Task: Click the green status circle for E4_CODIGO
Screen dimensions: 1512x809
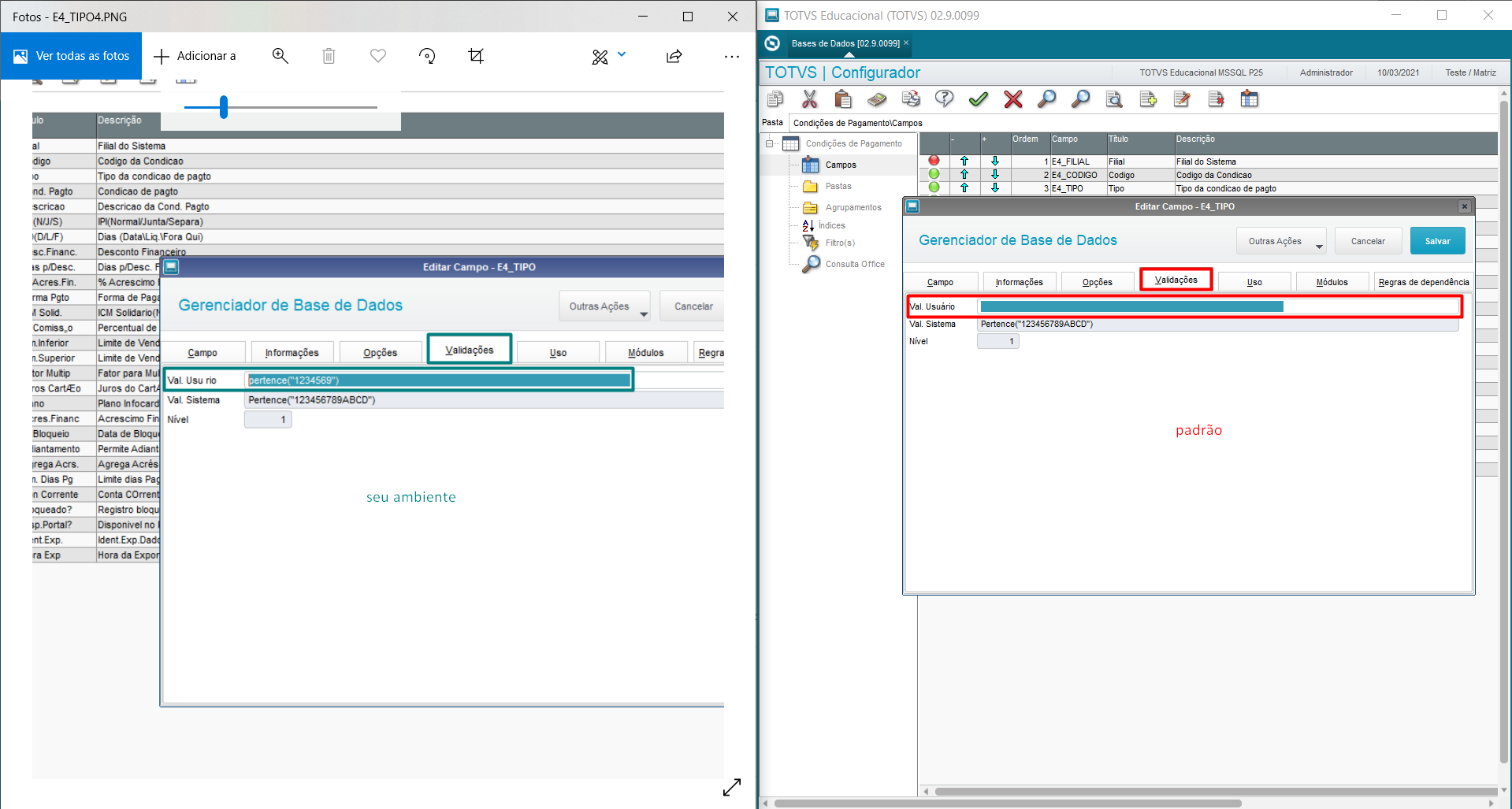Action: pos(934,174)
